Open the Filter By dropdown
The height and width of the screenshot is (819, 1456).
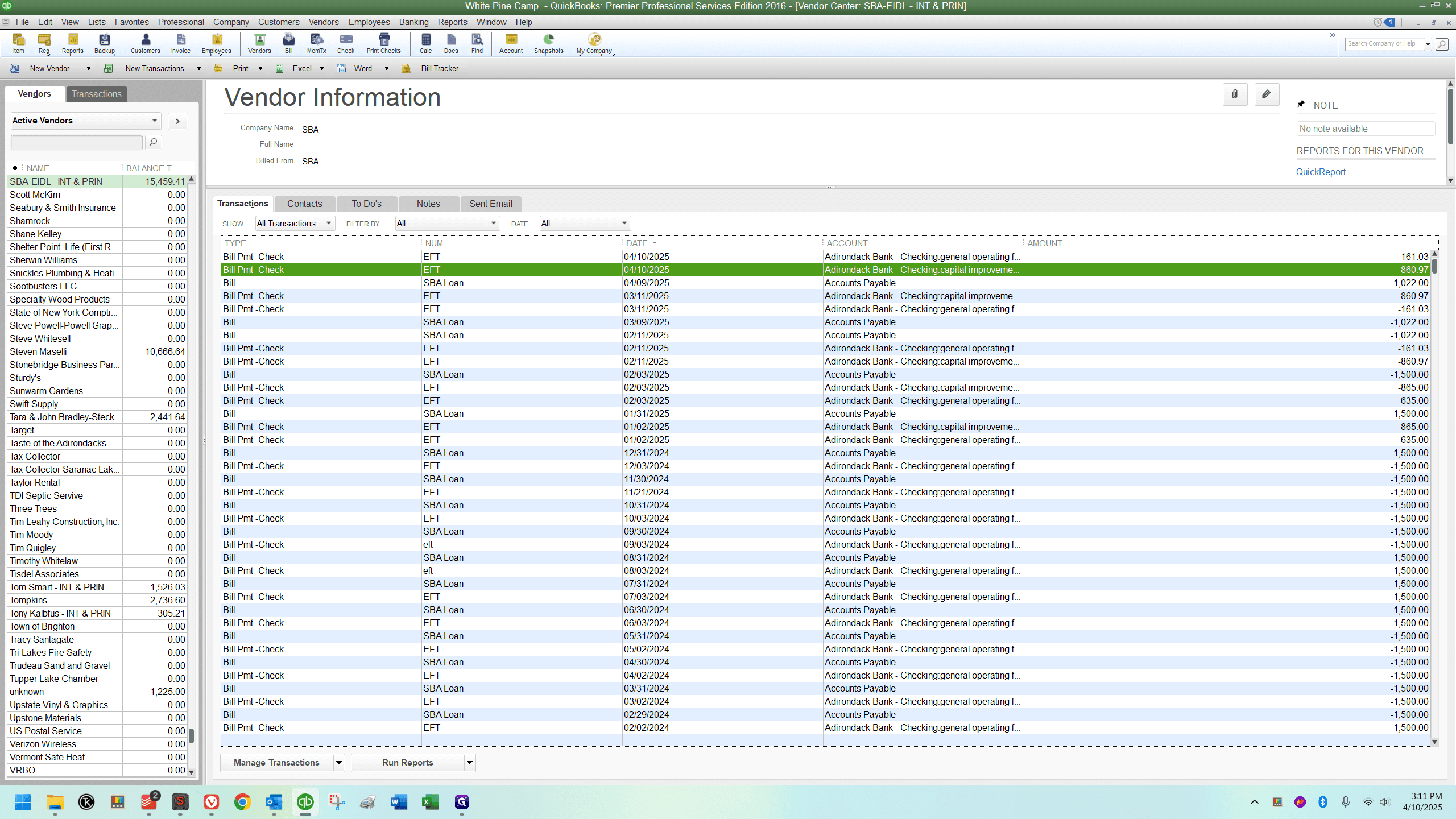tap(447, 224)
